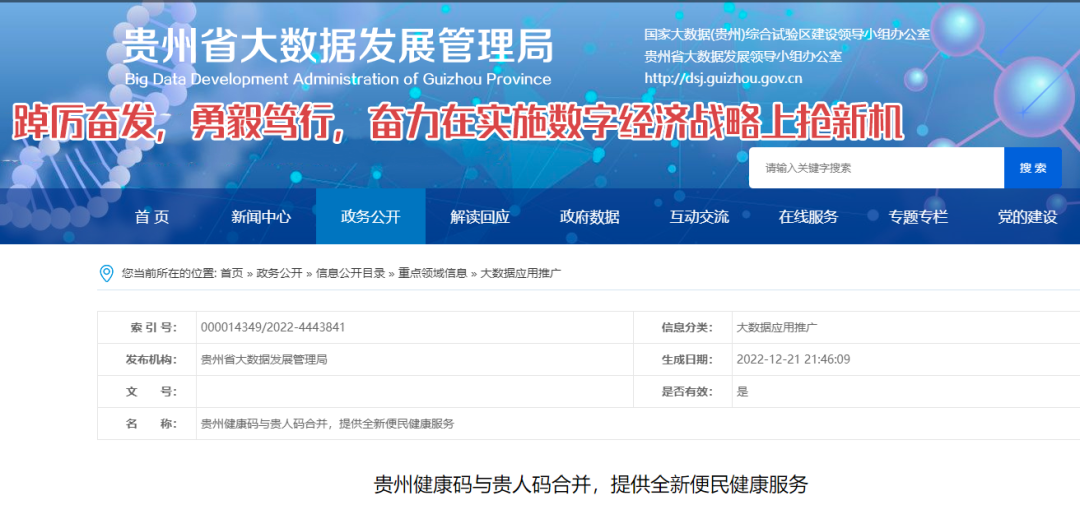1080x505 pixels.
Task: Click the 是否有效 label cell
Action: pos(683,391)
